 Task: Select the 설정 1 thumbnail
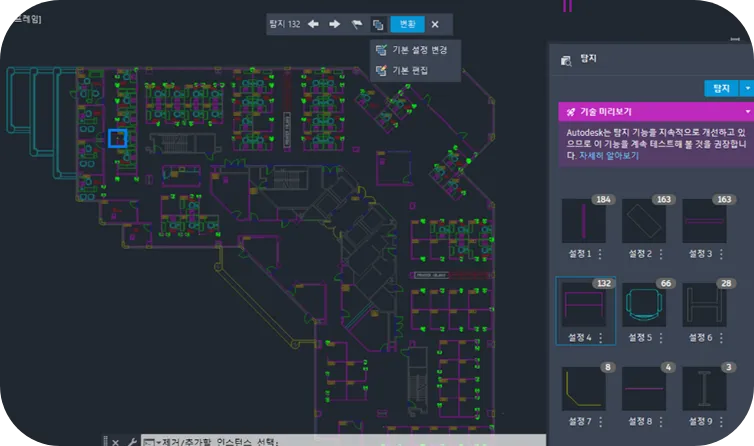(584, 221)
